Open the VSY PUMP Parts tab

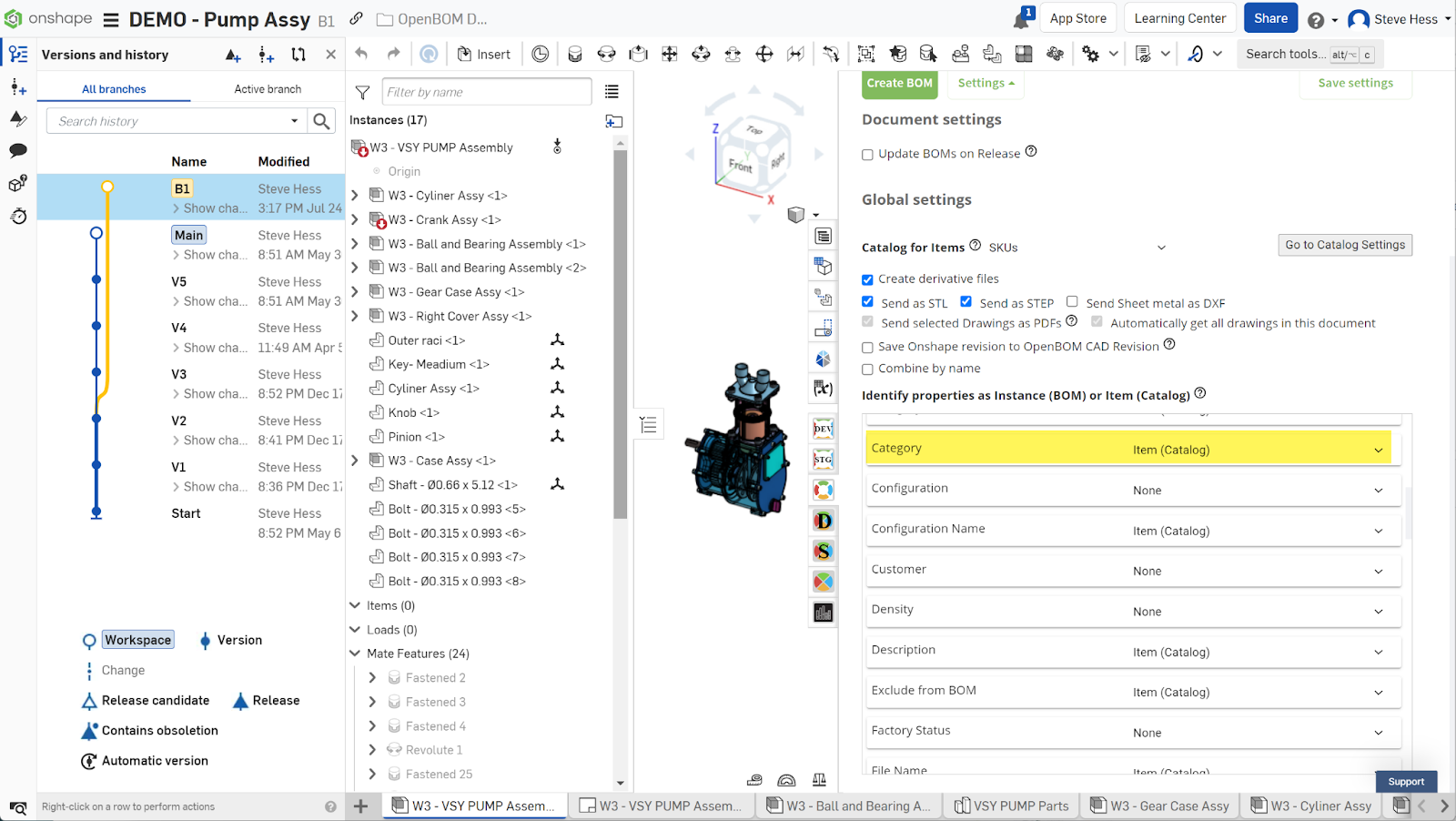pos(1011,806)
